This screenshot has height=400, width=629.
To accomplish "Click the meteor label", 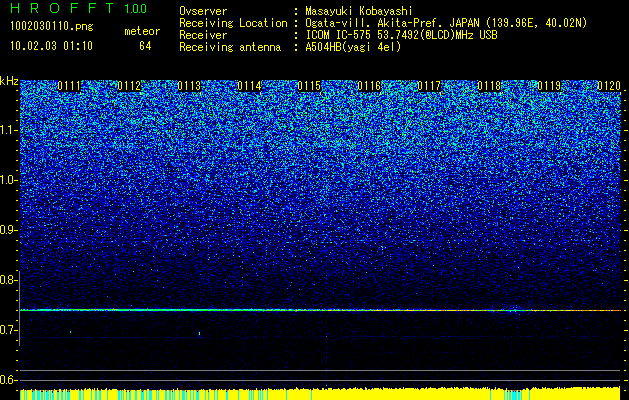I will [x=142, y=31].
